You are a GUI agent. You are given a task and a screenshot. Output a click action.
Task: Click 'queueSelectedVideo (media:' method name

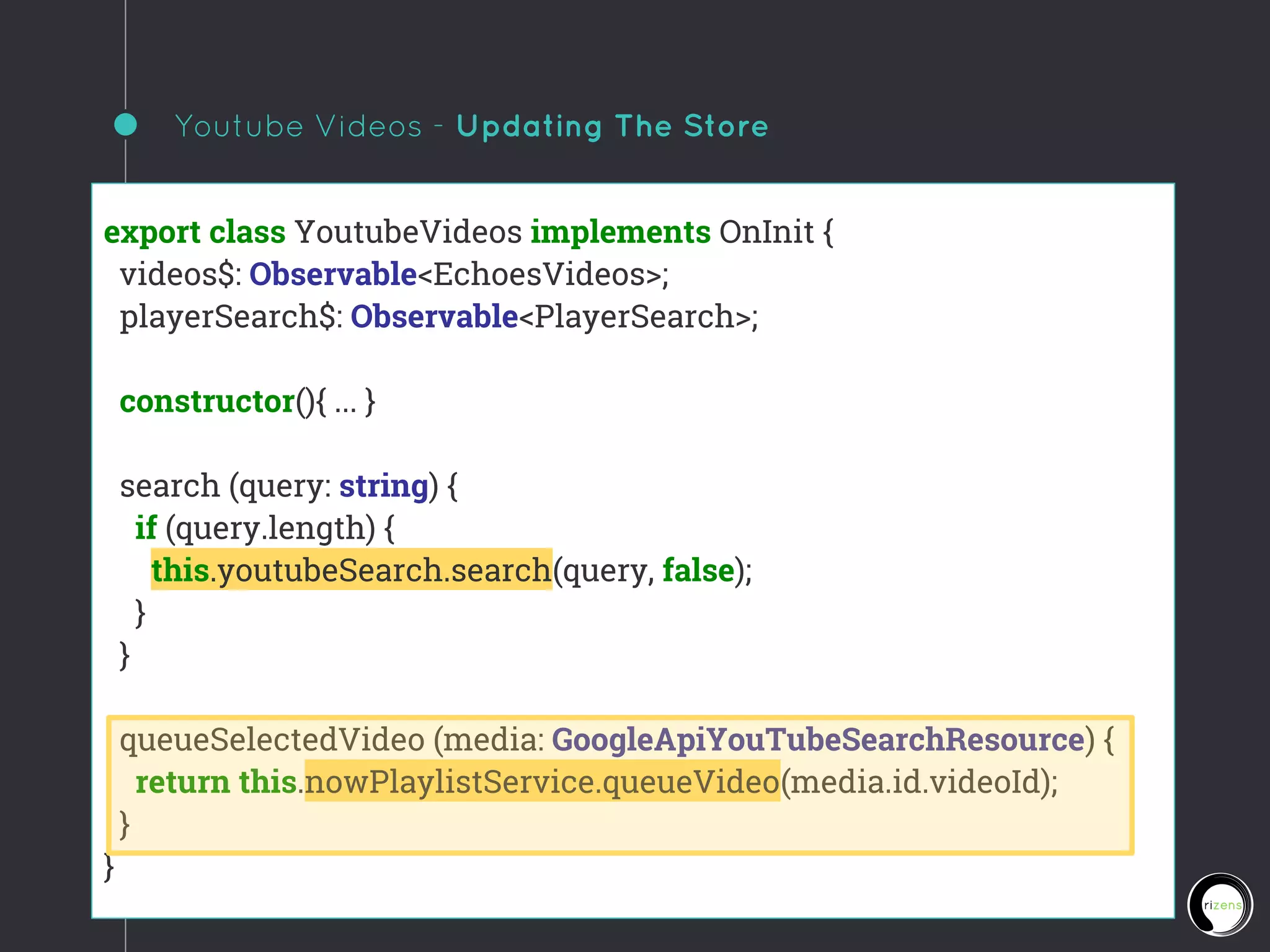[x=332, y=740]
